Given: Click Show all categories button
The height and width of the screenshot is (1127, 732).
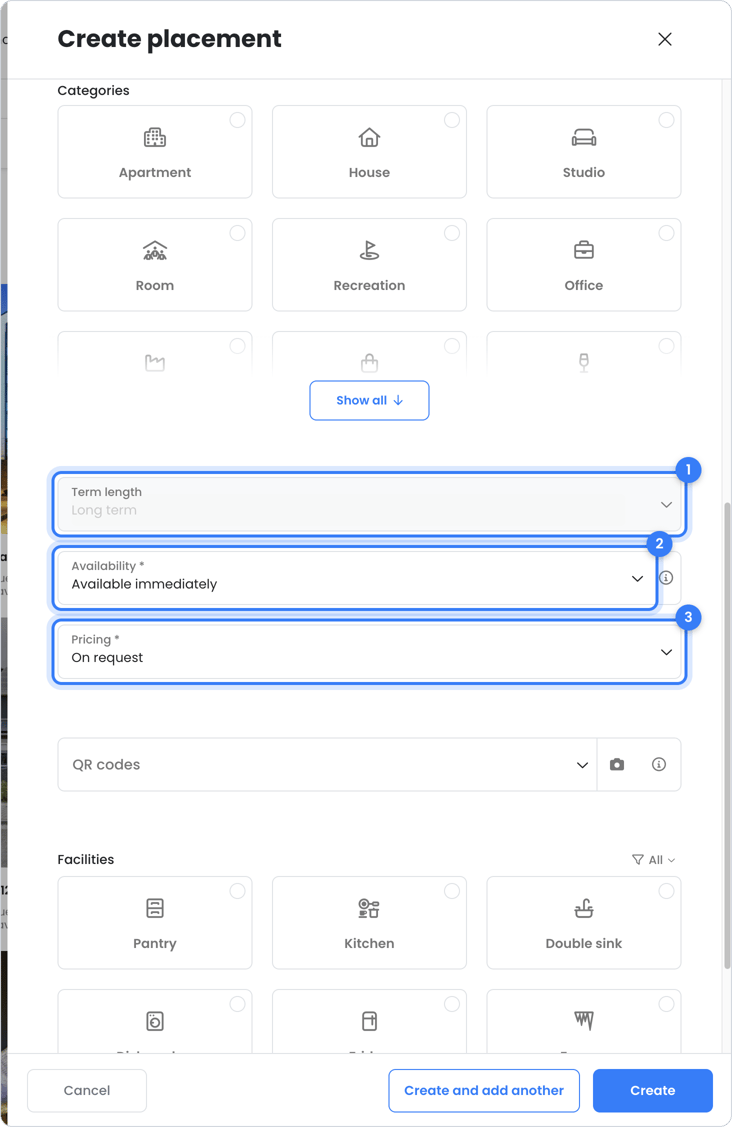Looking at the screenshot, I should click(x=369, y=400).
